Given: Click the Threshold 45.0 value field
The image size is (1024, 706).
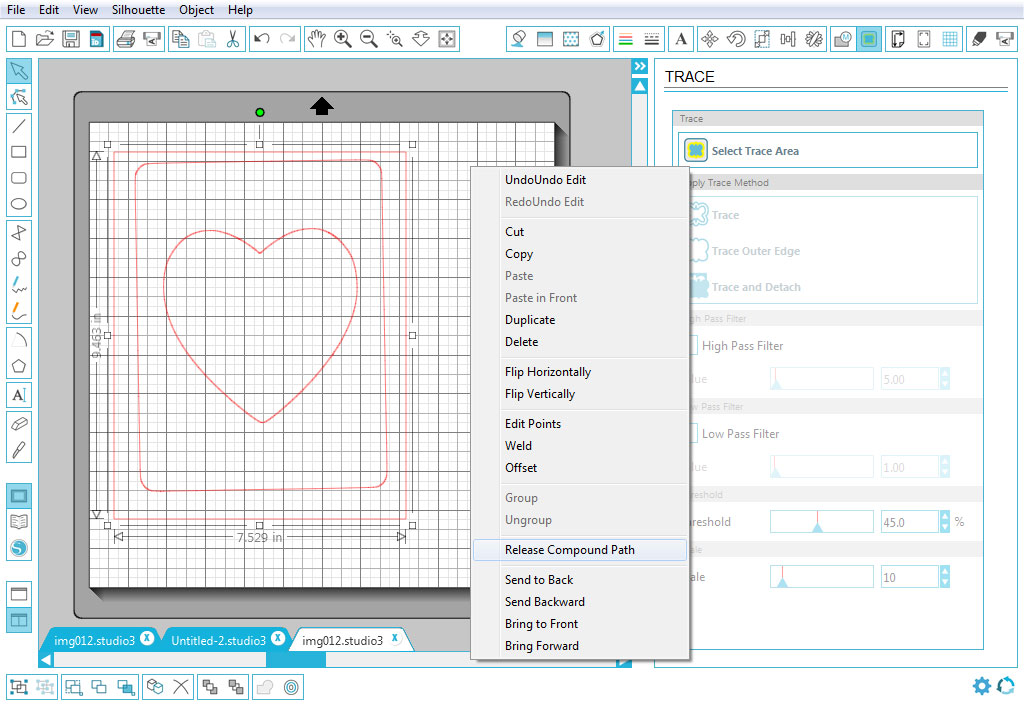Looking at the screenshot, I should click(x=910, y=522).
